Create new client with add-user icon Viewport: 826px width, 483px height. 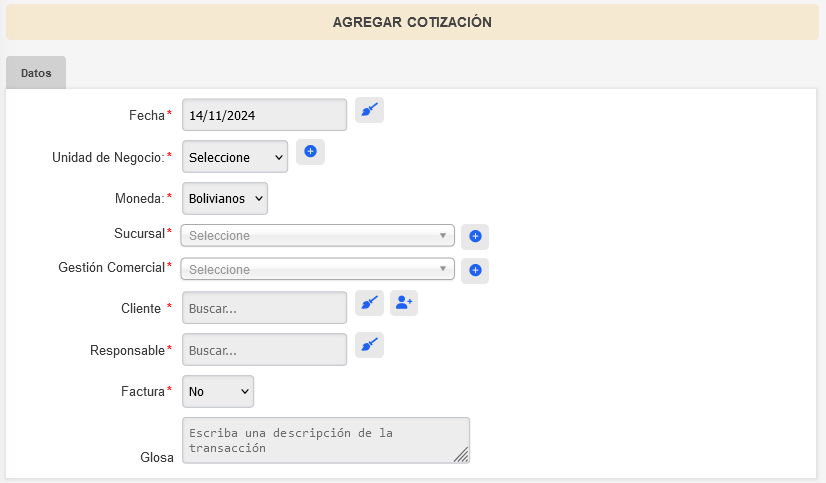tap(404, 303)
